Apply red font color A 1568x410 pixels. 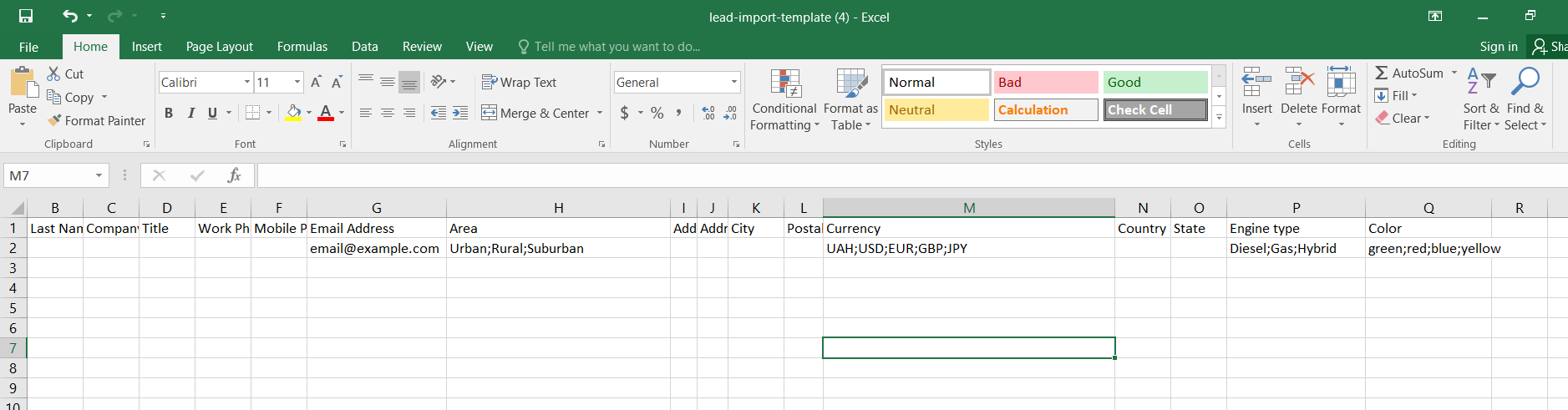326,113
